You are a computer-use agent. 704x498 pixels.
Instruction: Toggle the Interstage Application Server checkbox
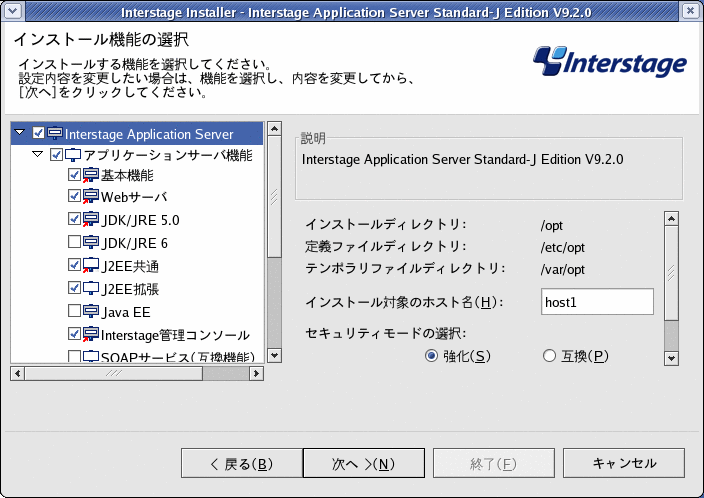[38, 133]
